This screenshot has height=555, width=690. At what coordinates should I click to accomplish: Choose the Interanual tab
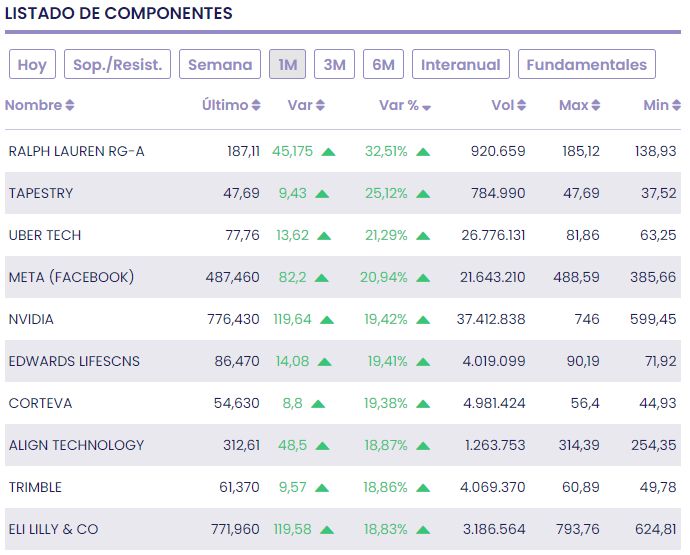click(461, 65)
